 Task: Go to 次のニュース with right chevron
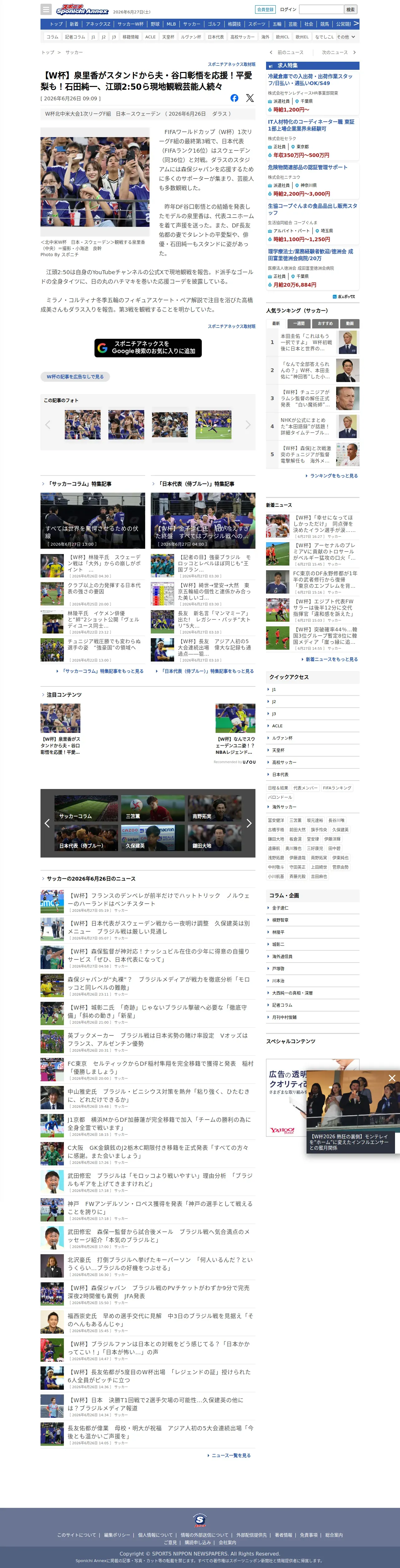[x=339, y=52]
